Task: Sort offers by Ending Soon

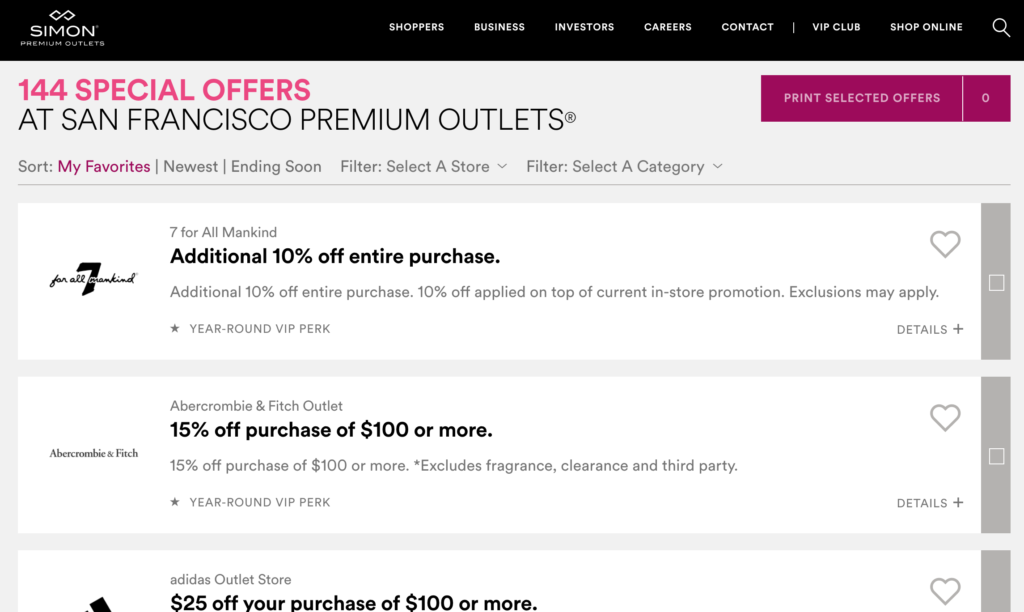Action: [x=276, y=167]
